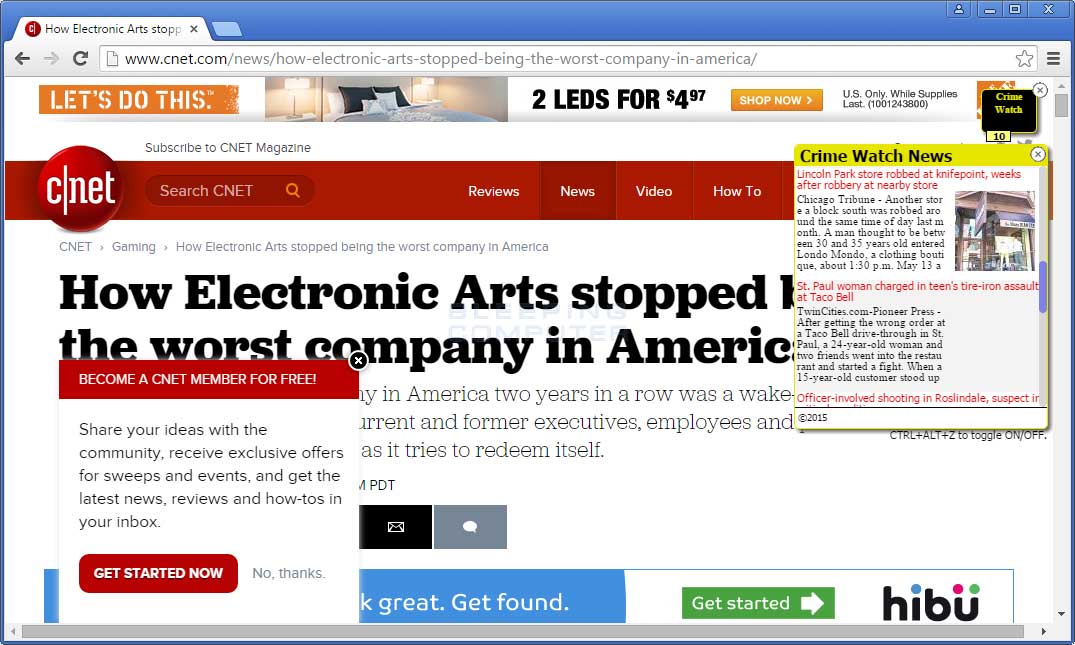Open a new browser tab
Screen dimensions: 1075x645
point(227,29)
